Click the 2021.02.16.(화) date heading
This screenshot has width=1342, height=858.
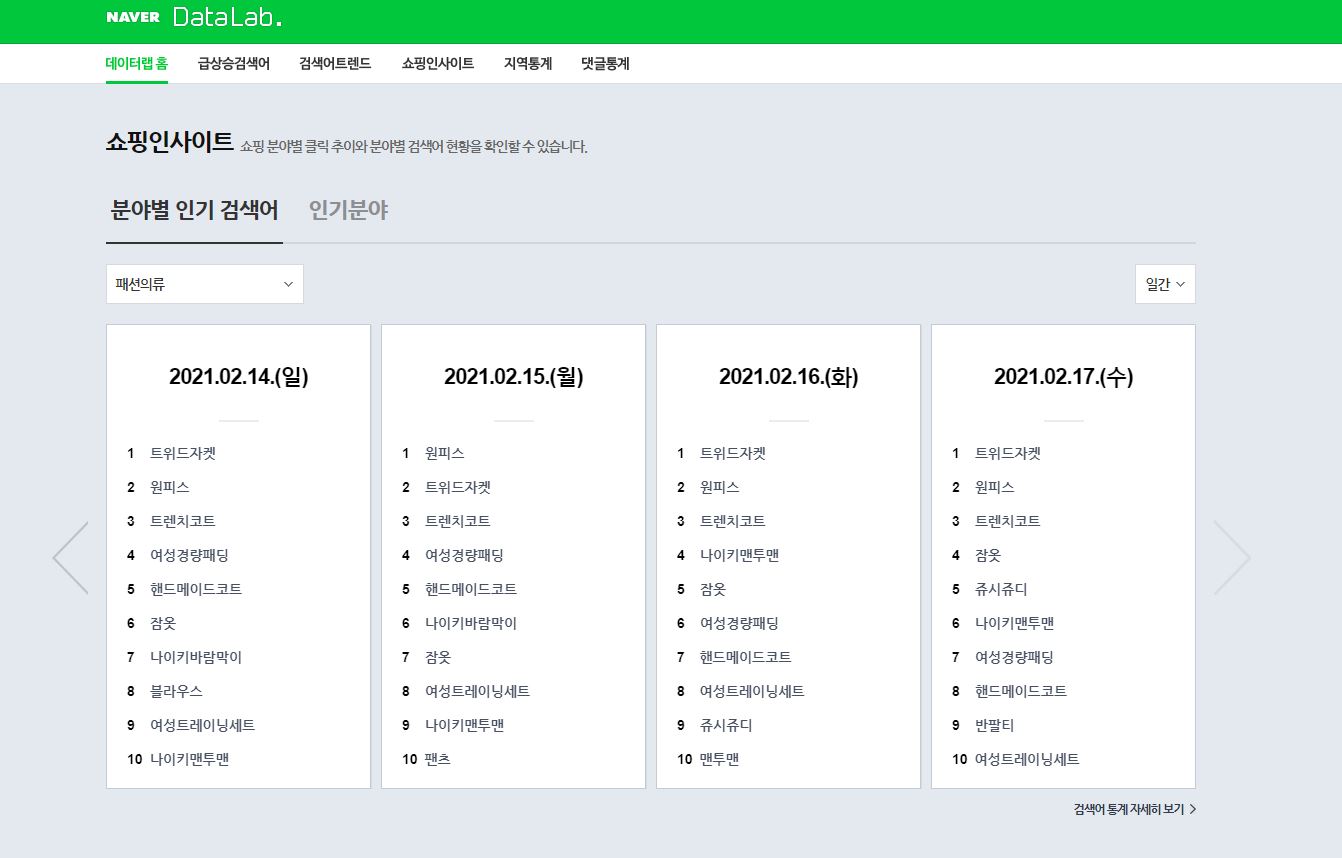click(789, 377)
